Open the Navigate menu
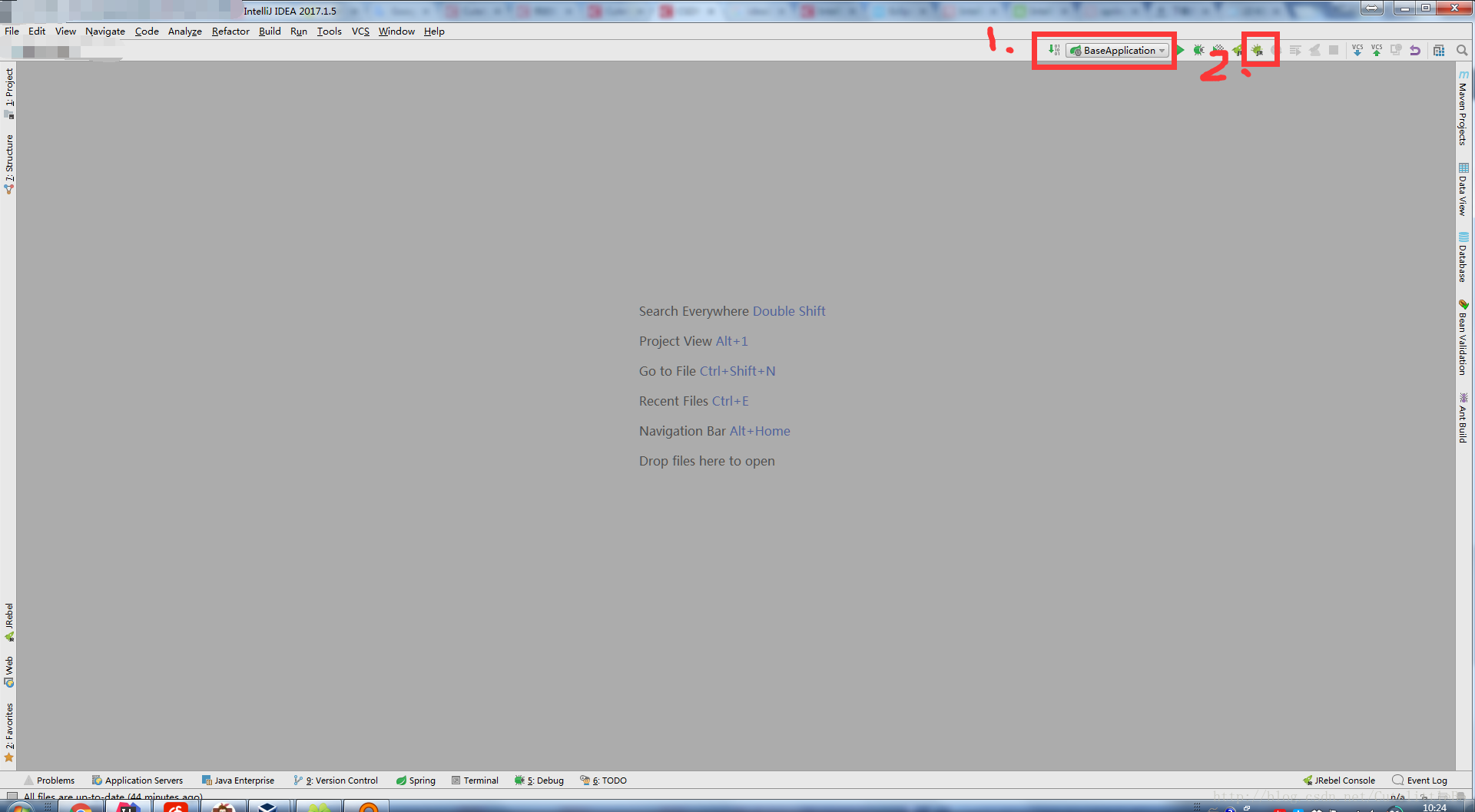Screen dimensions: 1475x812 pos(105,31)
